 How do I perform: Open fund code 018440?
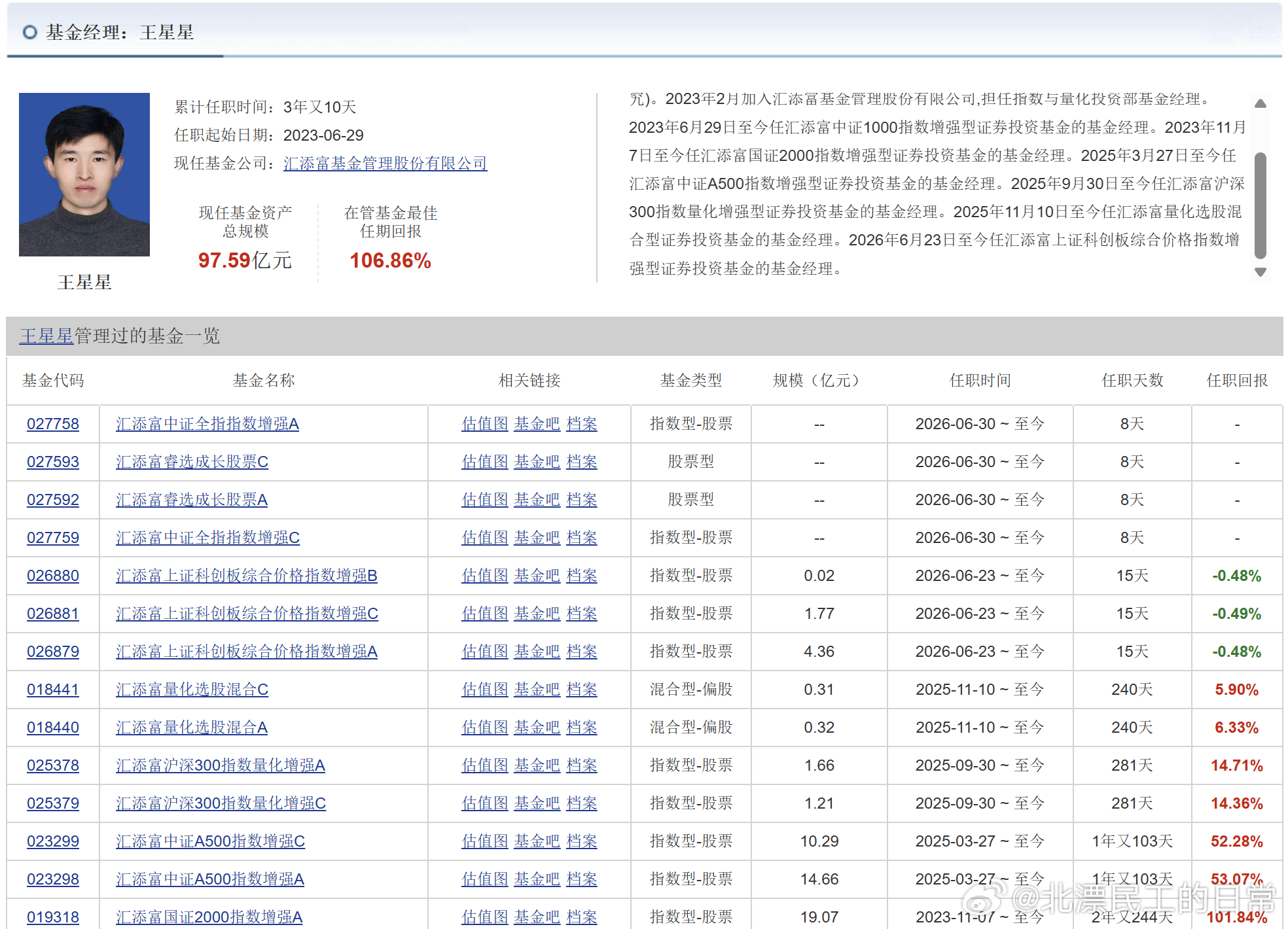coord(53,727)
